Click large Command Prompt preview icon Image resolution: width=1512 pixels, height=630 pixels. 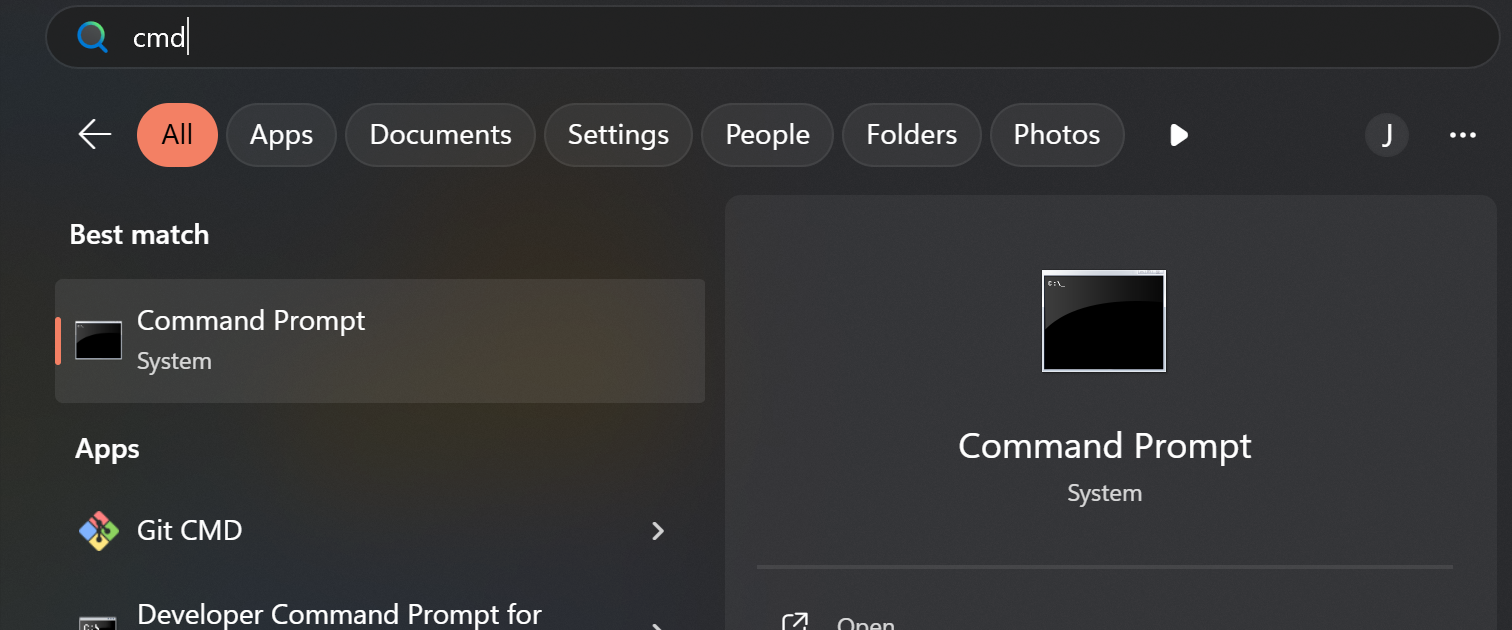click(1104, 321)
